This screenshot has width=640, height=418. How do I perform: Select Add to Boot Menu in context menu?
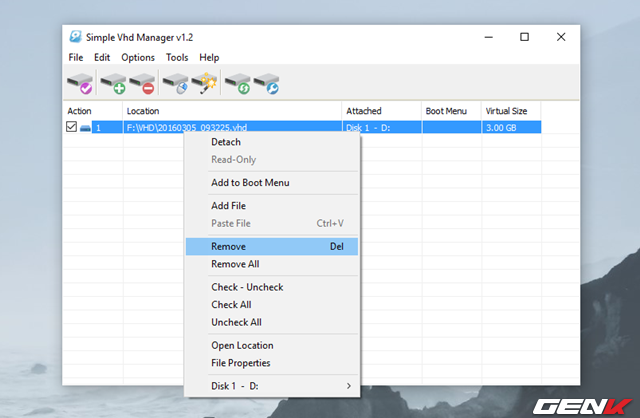[272, 183]
